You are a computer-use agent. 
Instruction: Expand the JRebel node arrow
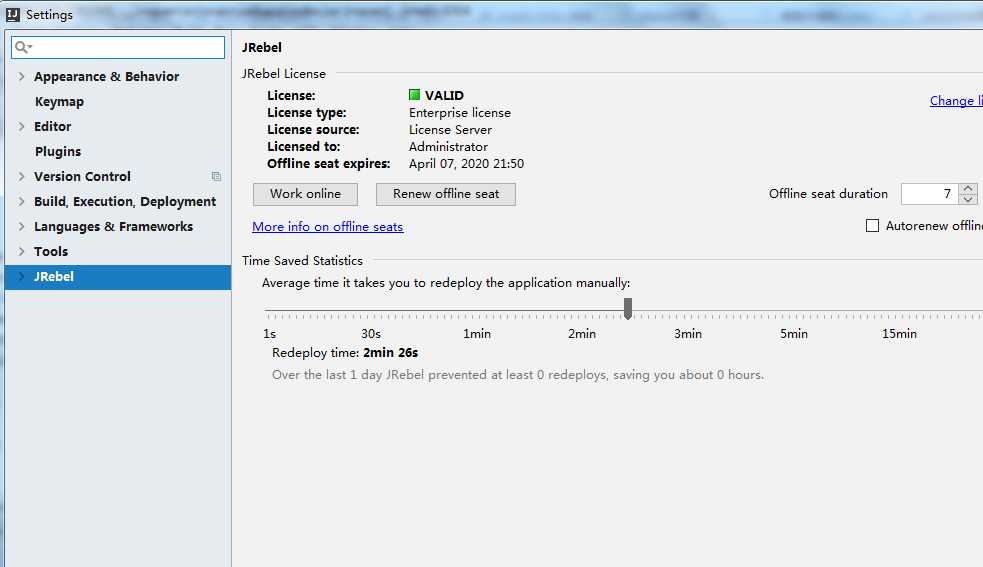pyautogui.click(x=21, y=277)
